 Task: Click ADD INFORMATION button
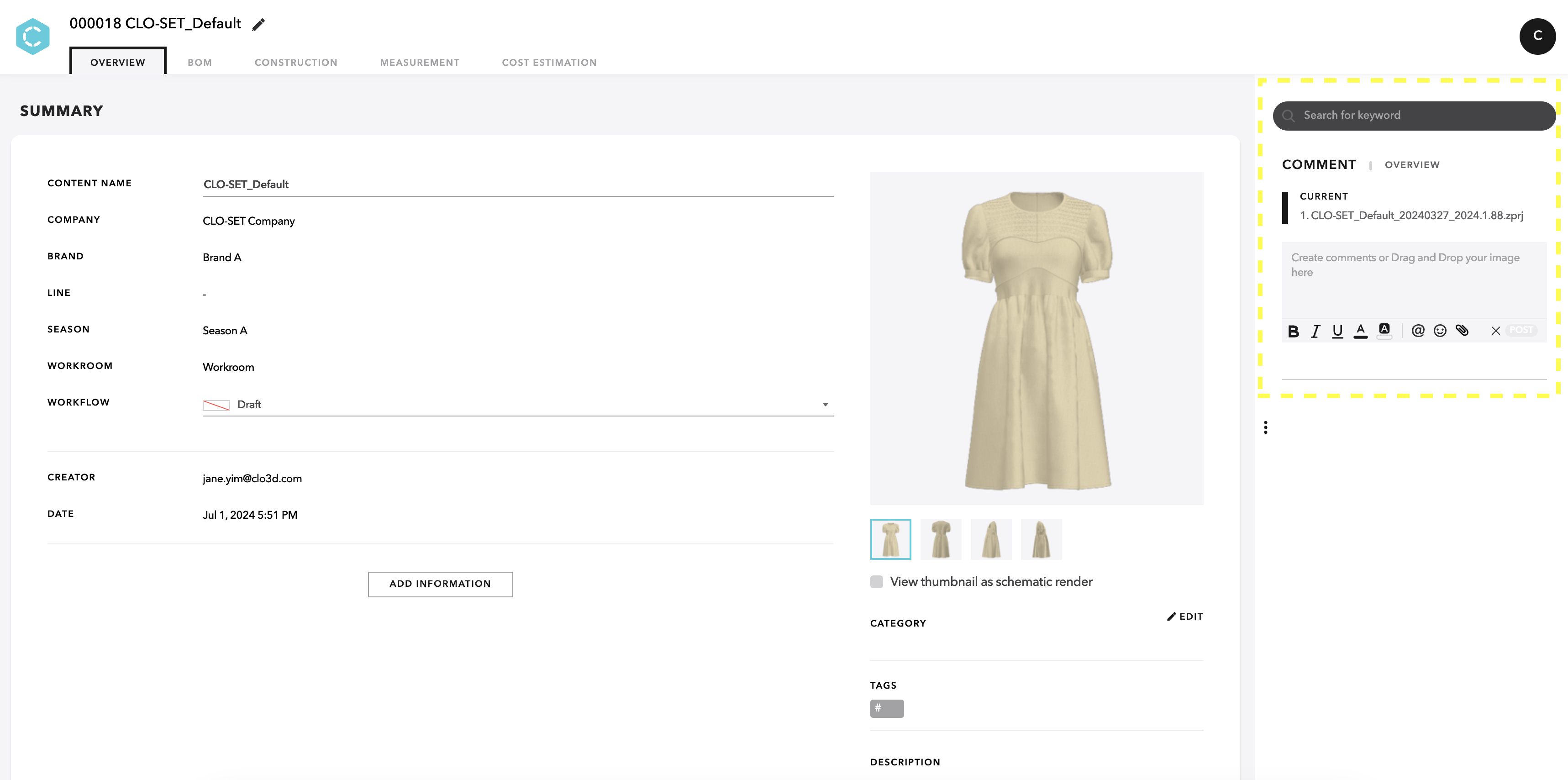pos(440,584)
